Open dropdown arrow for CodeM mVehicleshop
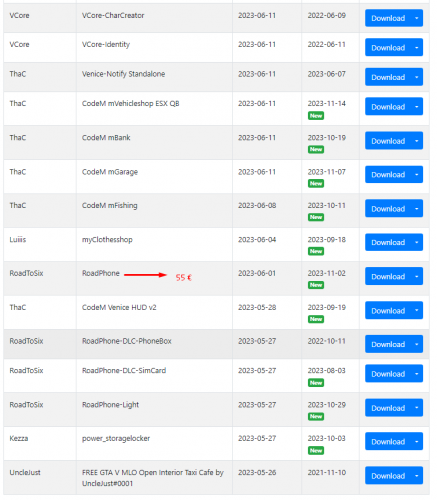This screenshot has width=437, height=500. 417,107
